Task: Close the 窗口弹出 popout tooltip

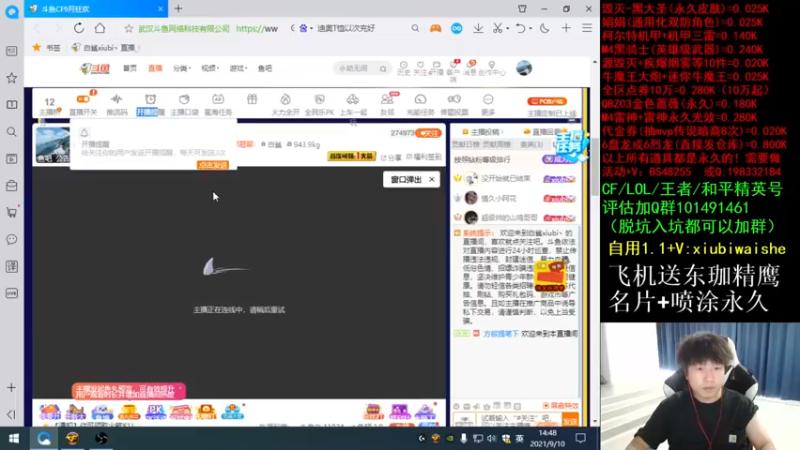Action: click(x=432, y=180)
